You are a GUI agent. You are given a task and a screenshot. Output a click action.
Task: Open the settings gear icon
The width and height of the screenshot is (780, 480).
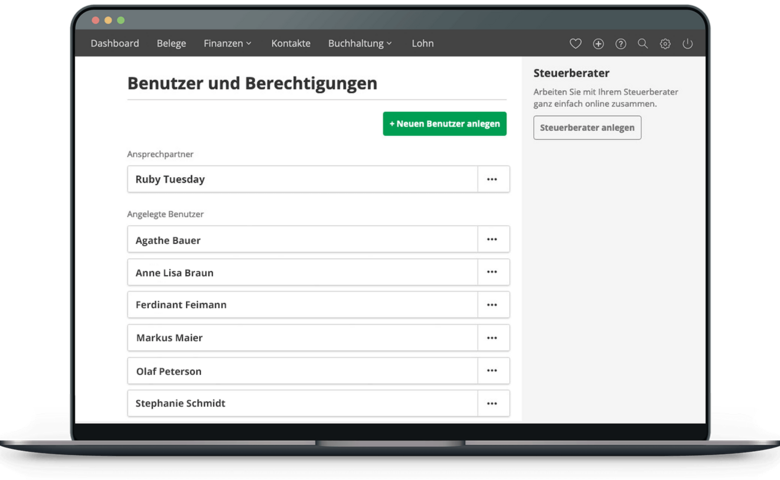665,44
